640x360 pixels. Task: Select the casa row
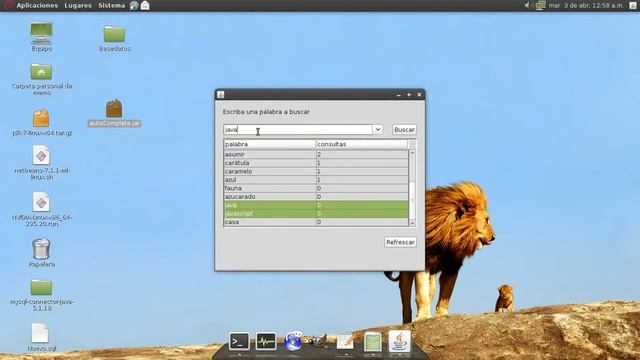point(316,222)
